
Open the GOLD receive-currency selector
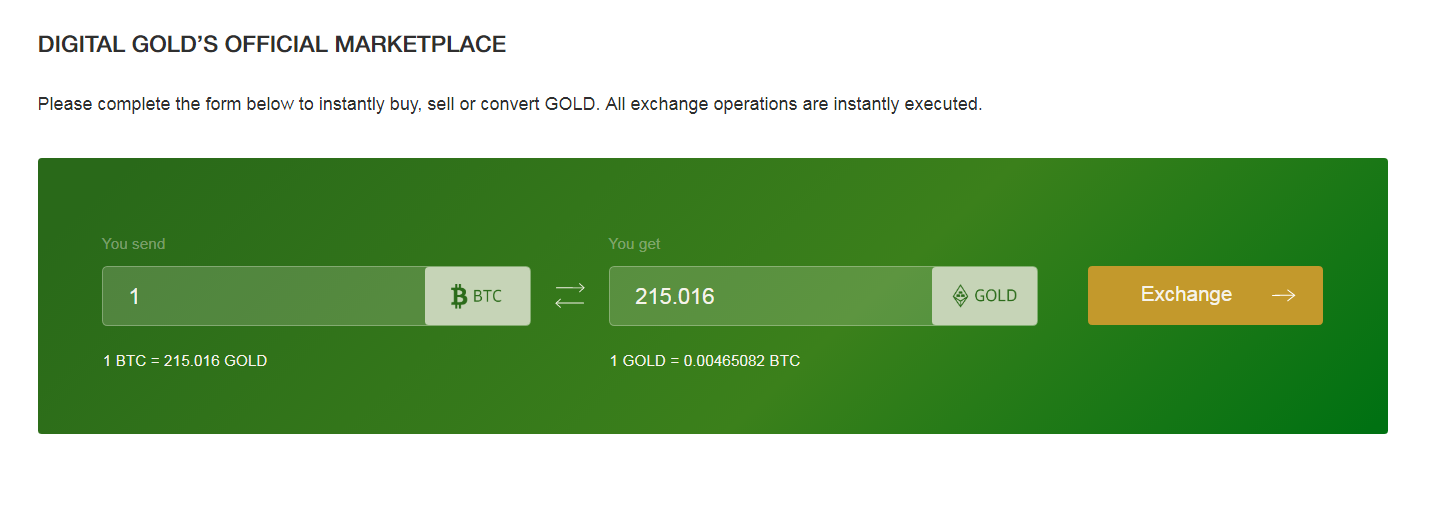[x=985, y=296]
